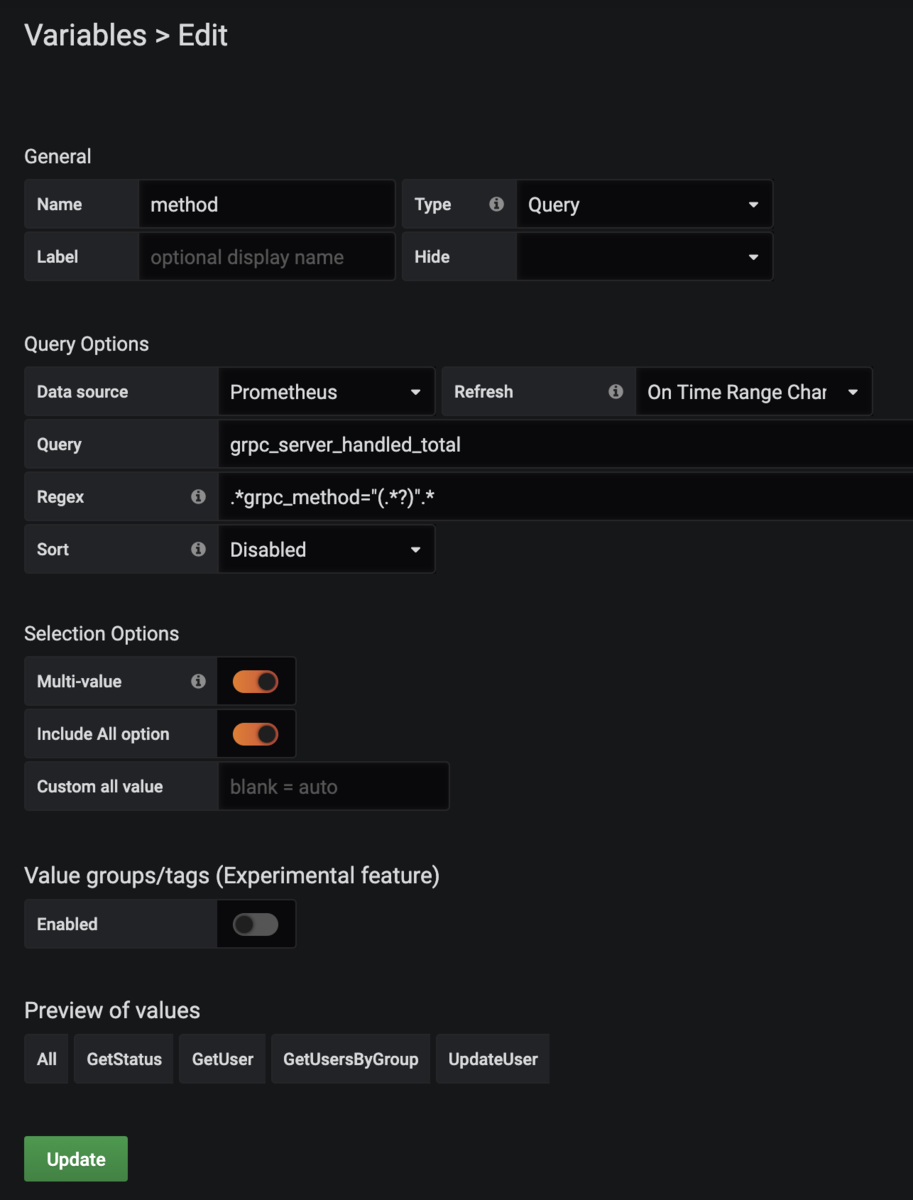
Task: Open the Type dropdown showing Query
Action: (643, 205)
